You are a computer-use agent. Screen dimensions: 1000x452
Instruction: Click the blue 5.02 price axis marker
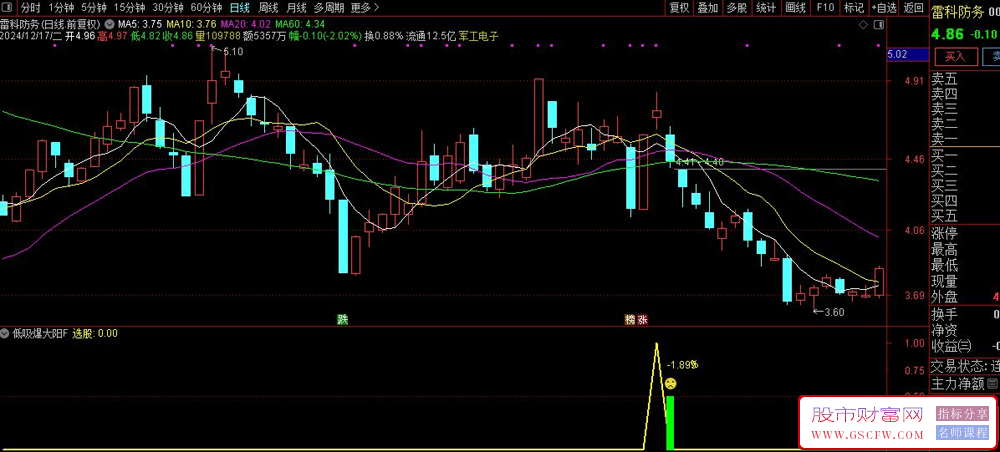(897, 54)
